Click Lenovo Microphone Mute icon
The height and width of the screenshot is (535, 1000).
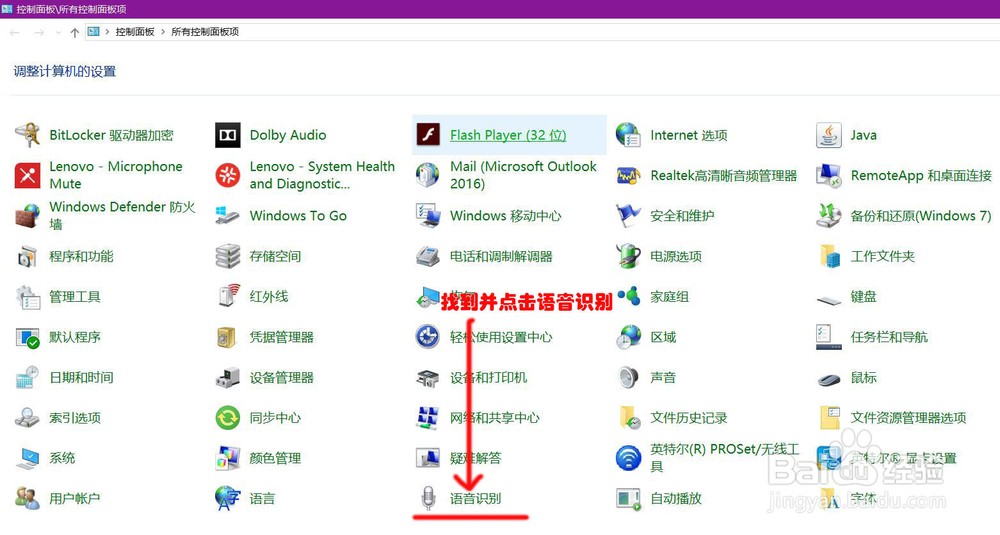coord(27,175)
